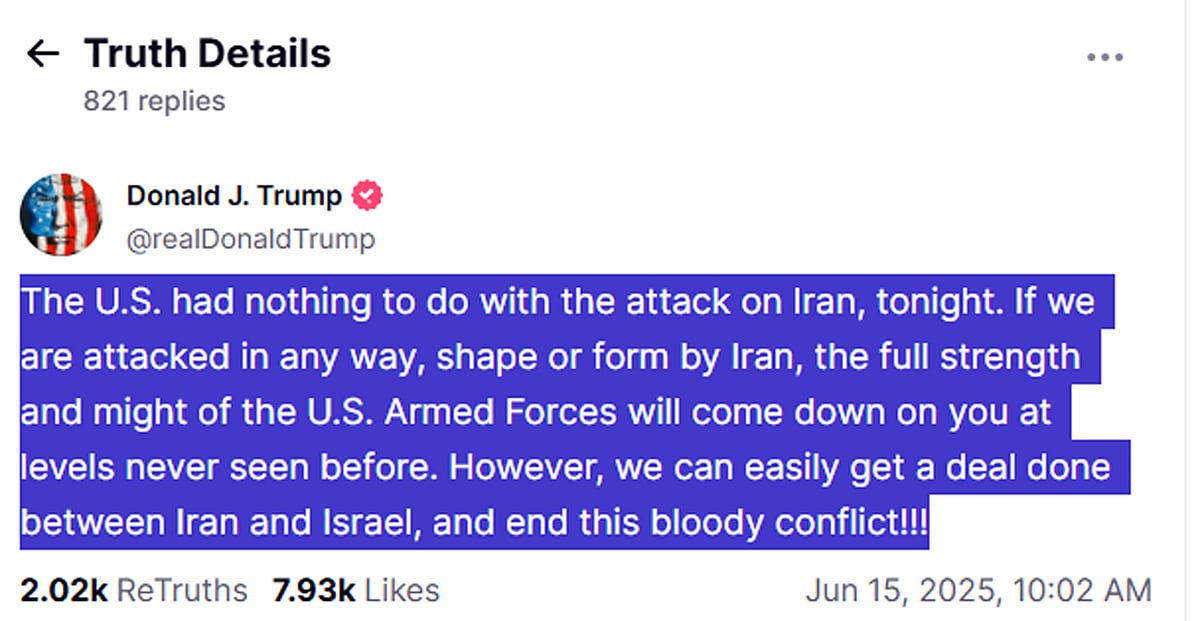The image size is (1200, 621).
Task: Click the 2.02k ReTruths number
Action: (x=64, y=590)
